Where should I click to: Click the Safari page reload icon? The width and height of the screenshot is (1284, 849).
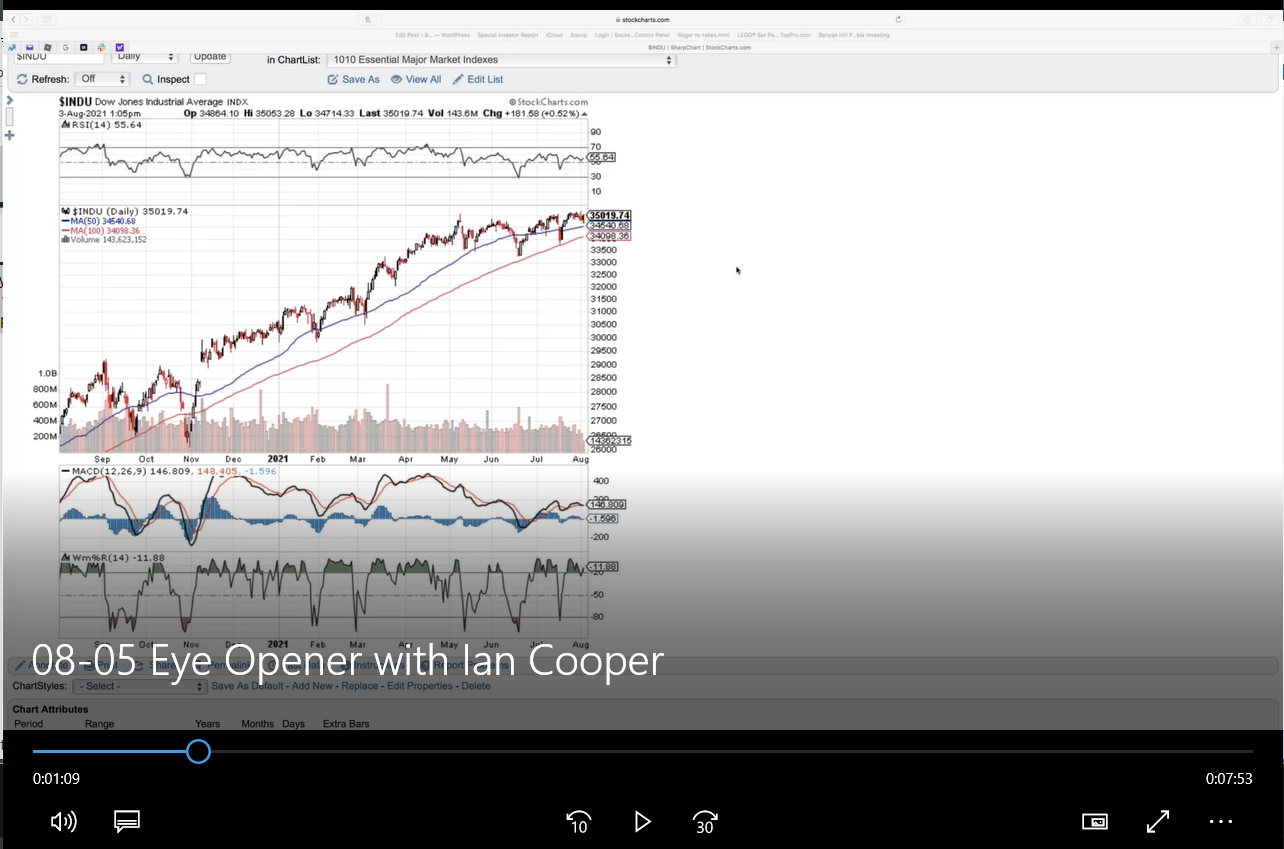[x=899, y=19]
